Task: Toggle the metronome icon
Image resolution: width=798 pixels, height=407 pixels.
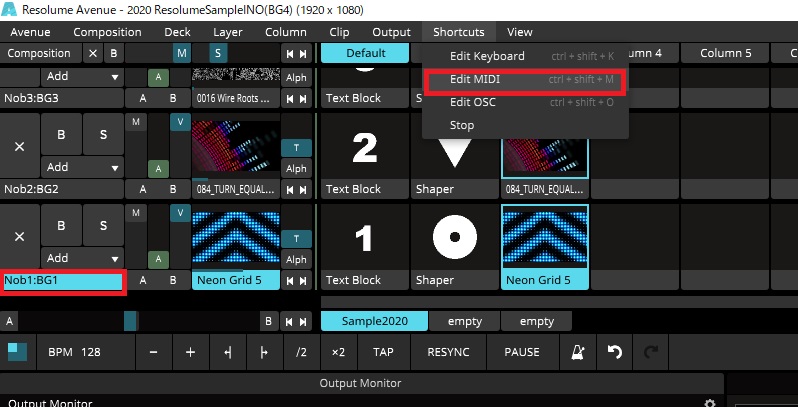Action: pyautogui.click(x=578, y=352)
